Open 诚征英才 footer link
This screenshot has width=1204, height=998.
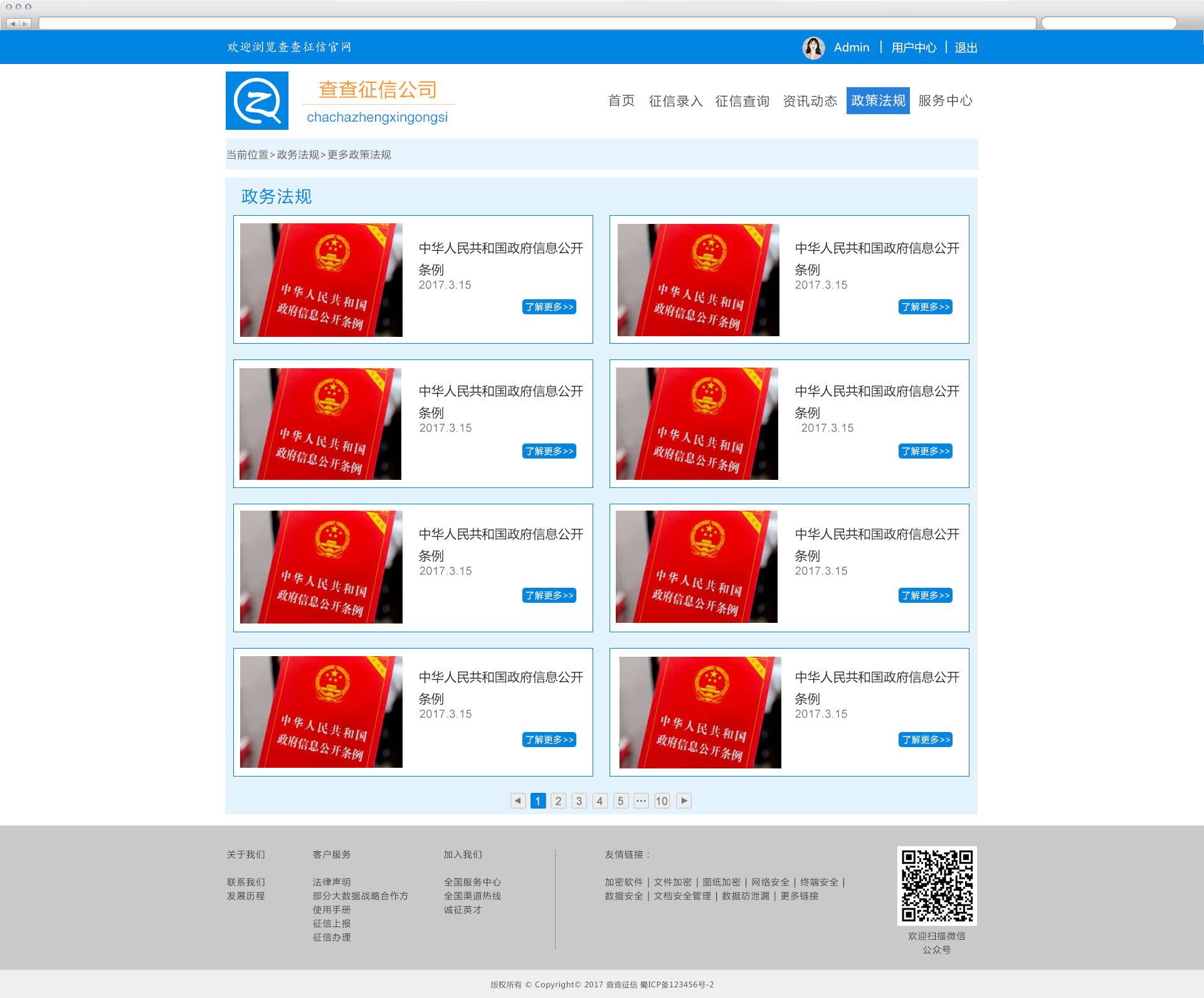(463, 910)
